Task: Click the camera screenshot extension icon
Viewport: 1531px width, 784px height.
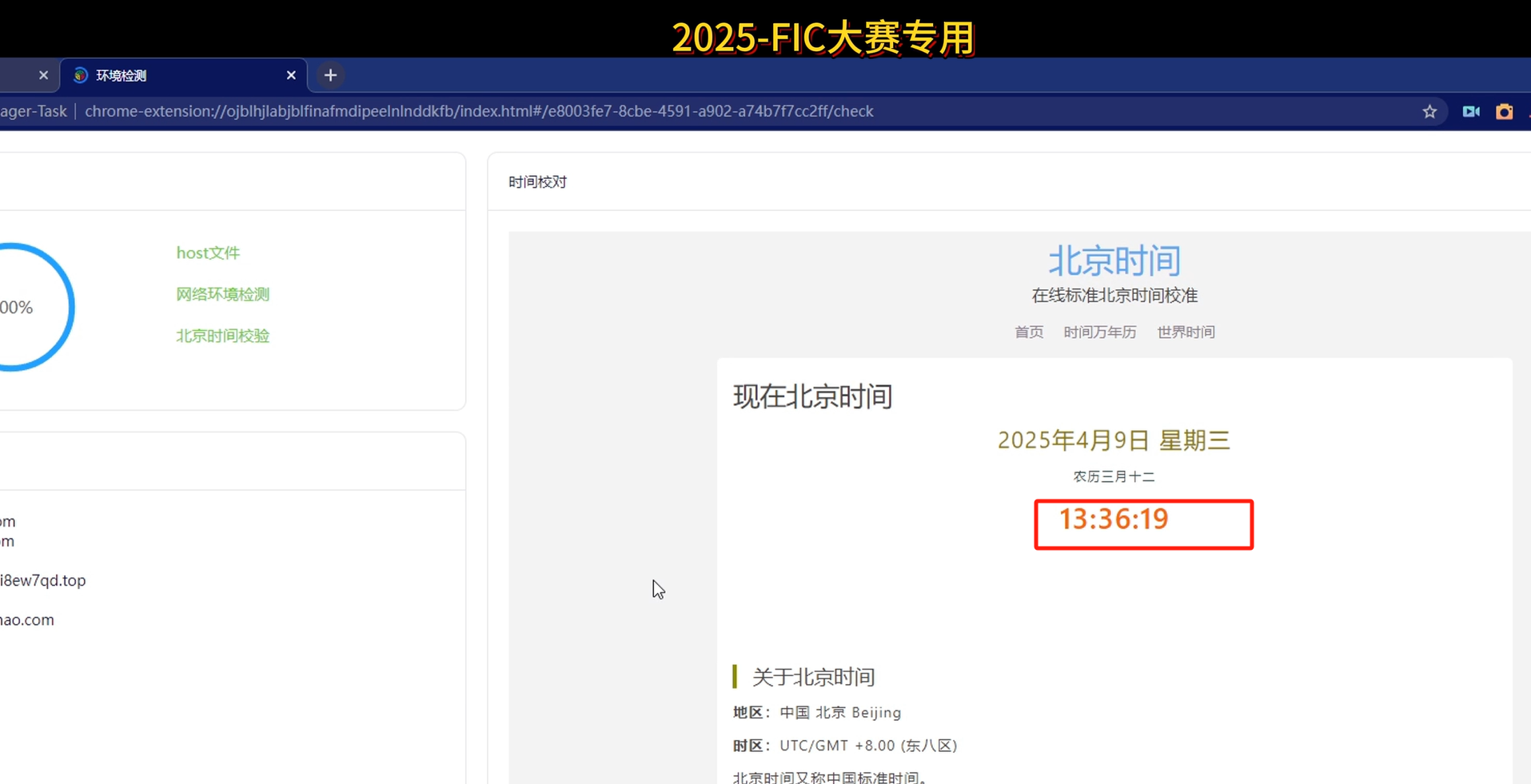Action: (x=1504, y=112)
